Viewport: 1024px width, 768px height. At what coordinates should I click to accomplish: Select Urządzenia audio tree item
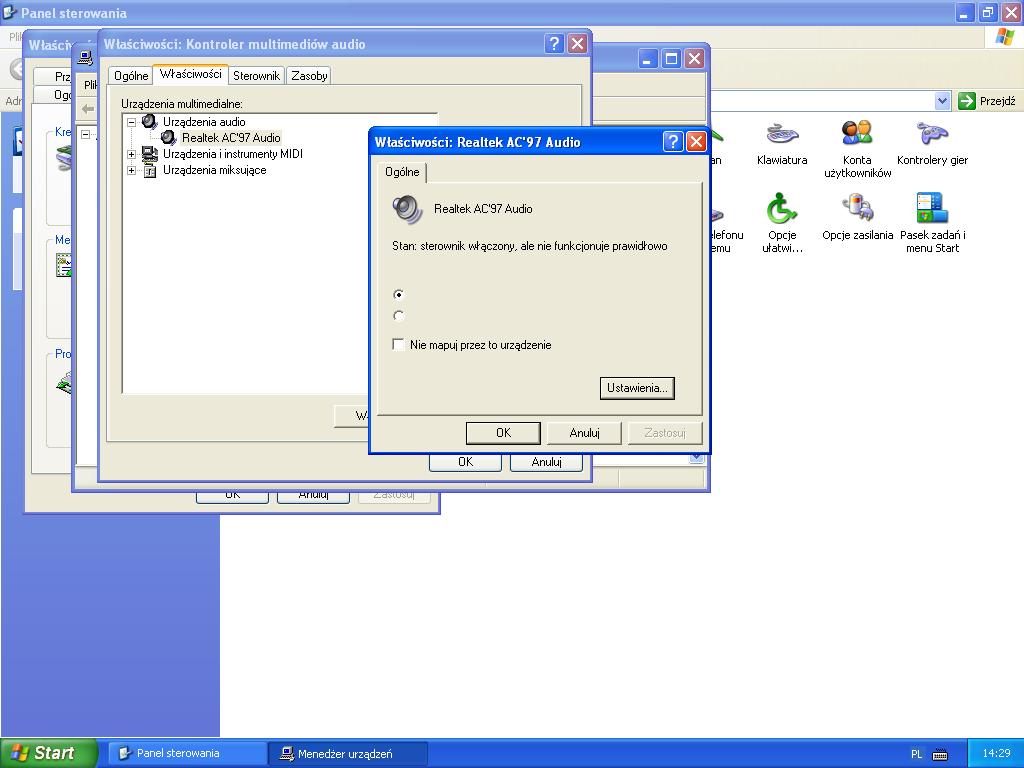click(204, 122)
